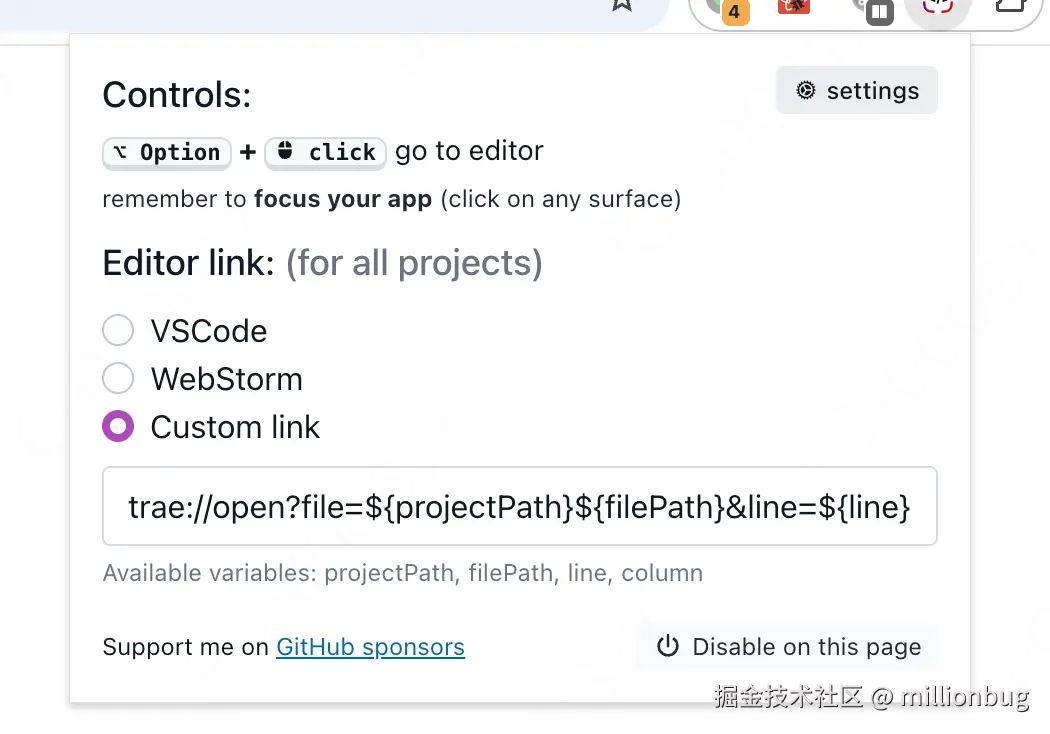
Task: Open the GitHub sponsors link
Action: pos(370,647)
